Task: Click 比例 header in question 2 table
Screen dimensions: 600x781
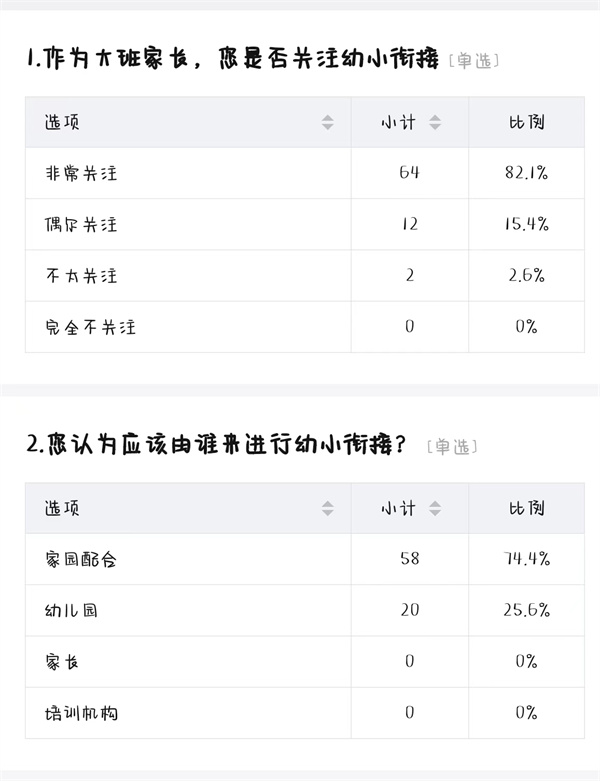Action: [526, 508]
